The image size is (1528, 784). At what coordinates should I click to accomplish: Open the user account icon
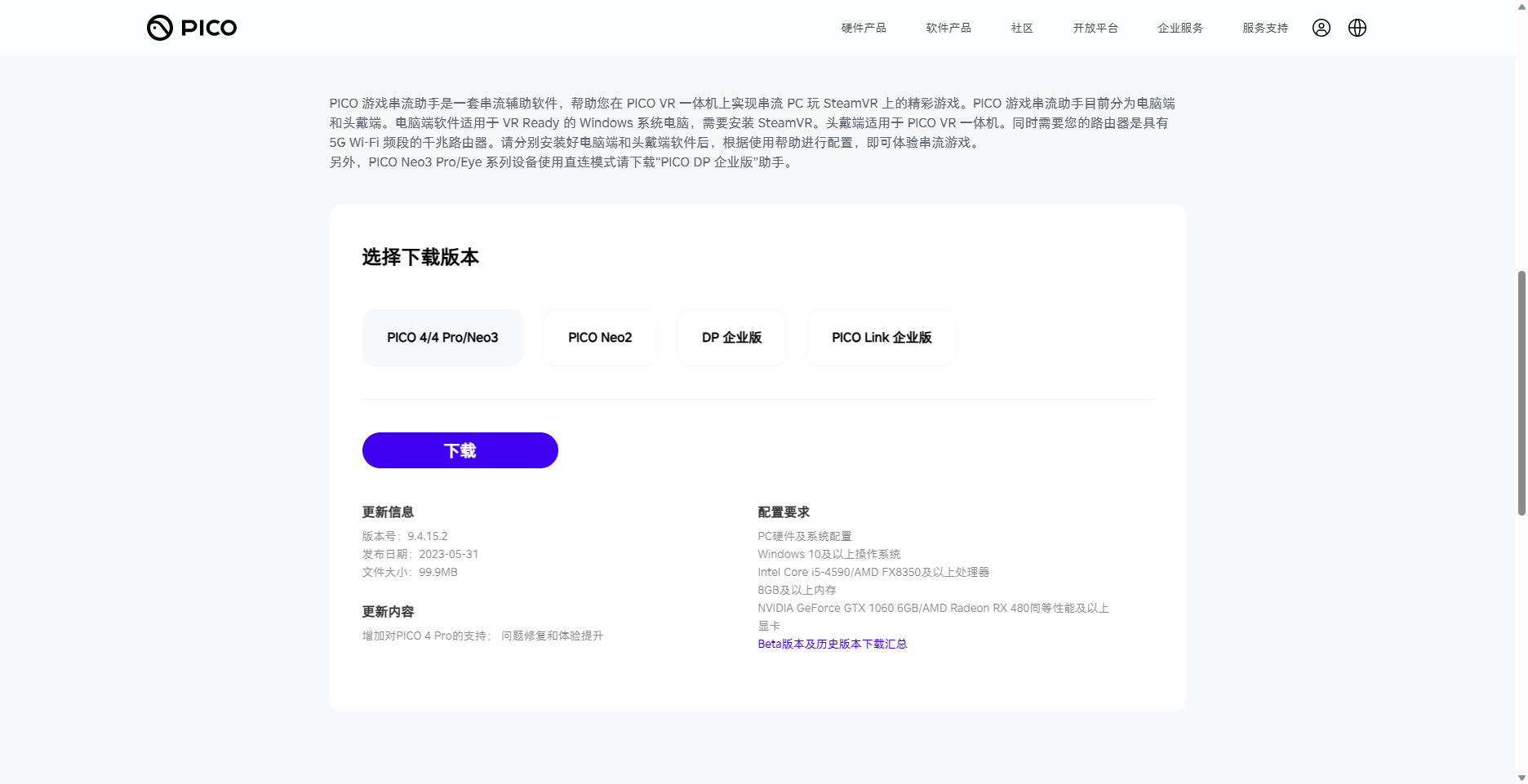(1321, 28)
